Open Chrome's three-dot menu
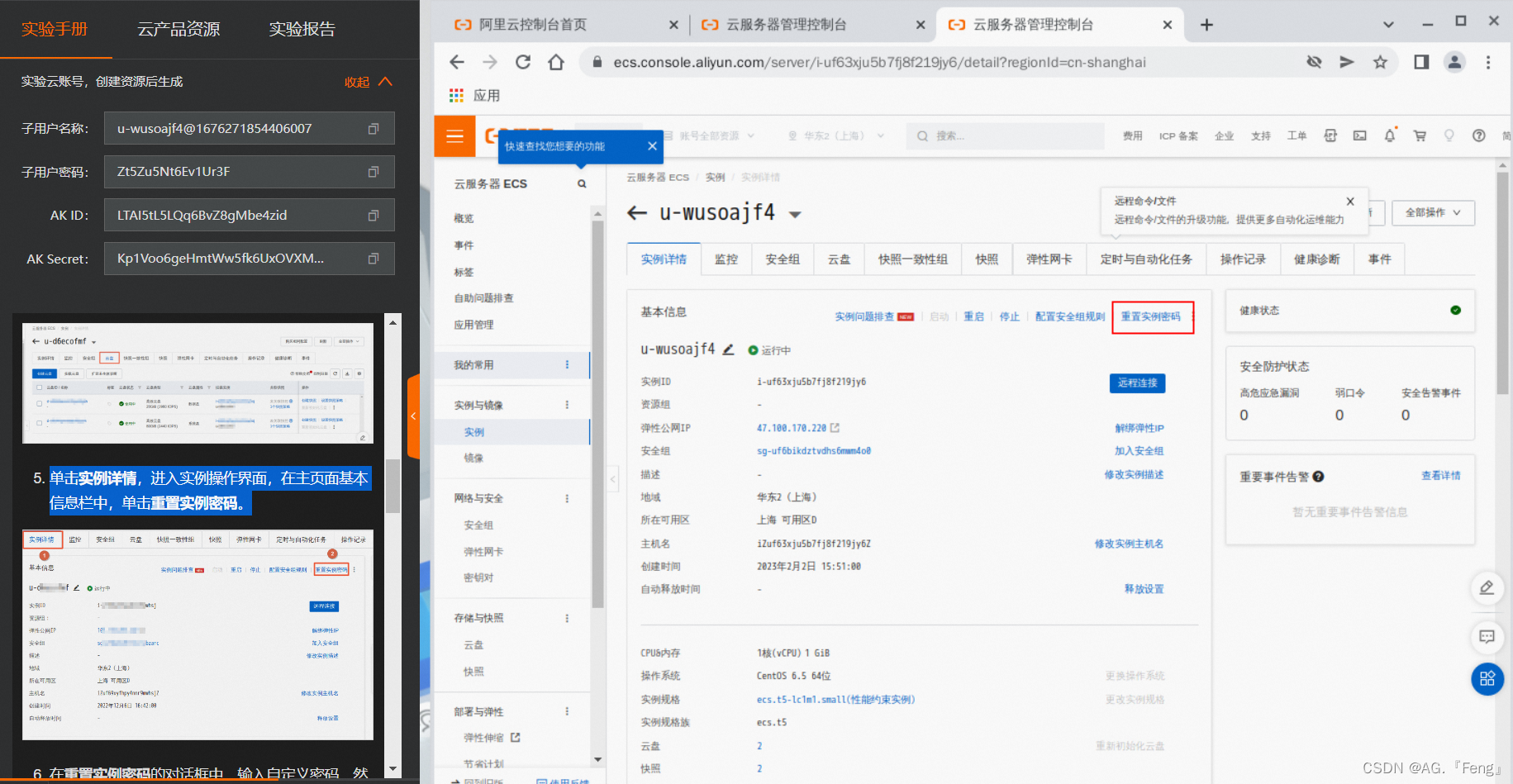 click(x=1488, y=62)
